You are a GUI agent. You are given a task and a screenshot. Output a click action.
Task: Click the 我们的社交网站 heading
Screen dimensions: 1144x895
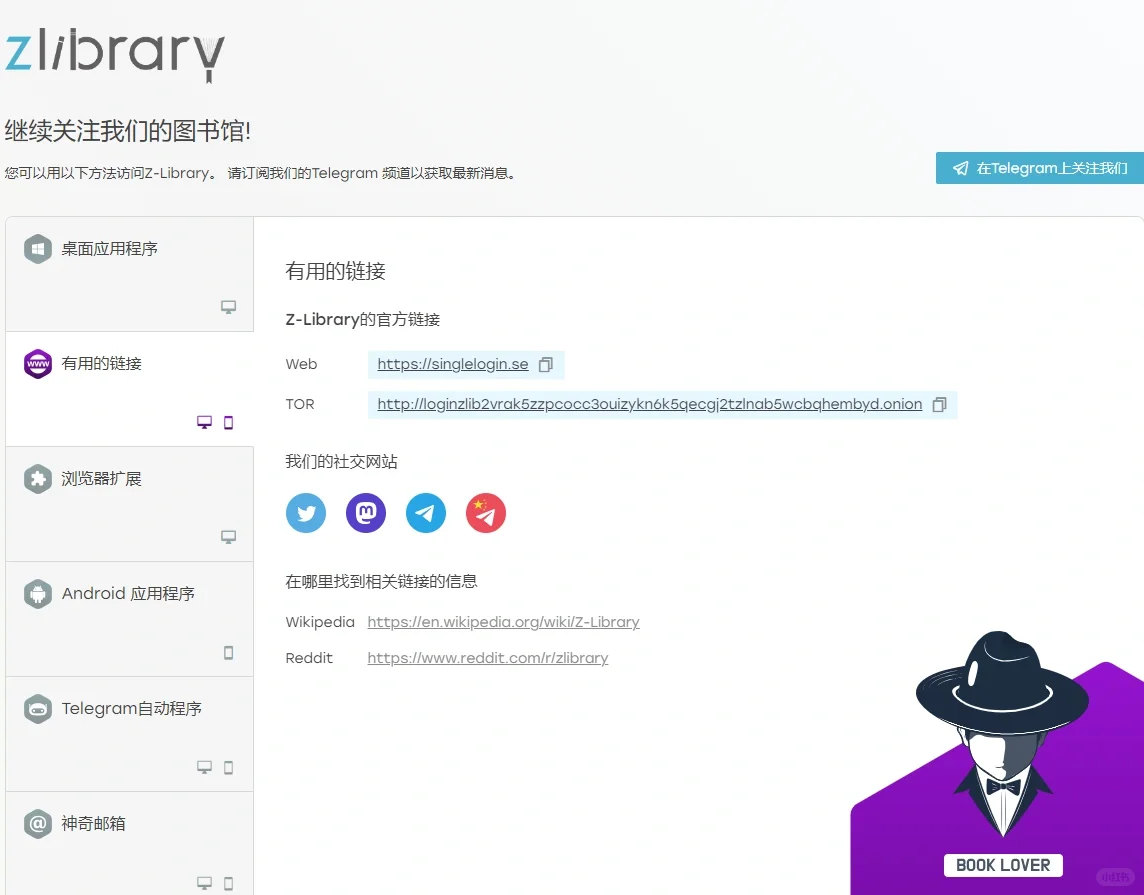(x=341, y=462)
